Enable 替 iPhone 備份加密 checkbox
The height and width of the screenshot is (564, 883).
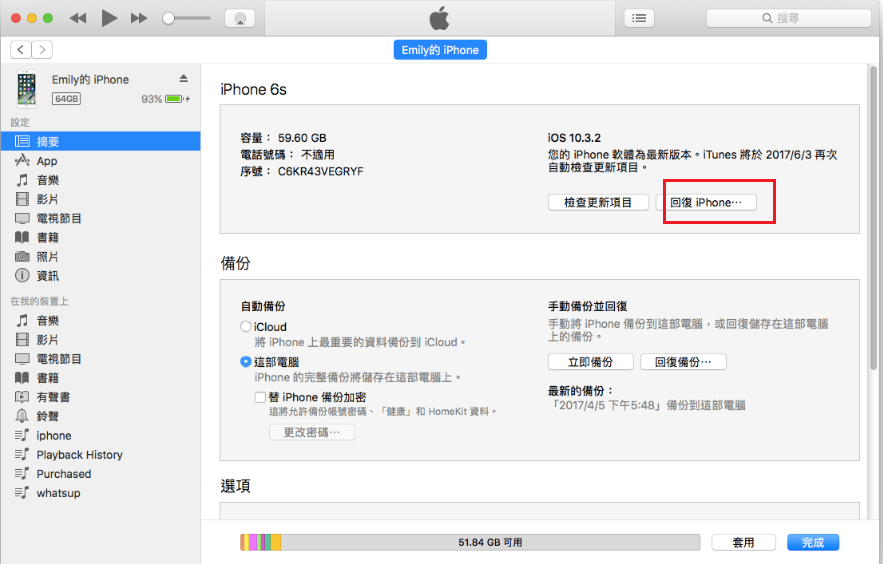click(x=260, y=397)
